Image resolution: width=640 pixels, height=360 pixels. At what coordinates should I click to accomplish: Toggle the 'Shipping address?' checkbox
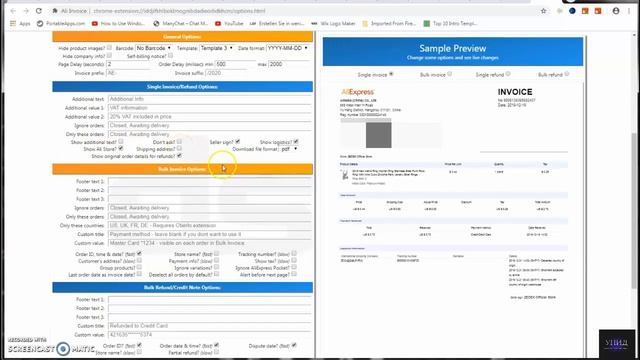179,149
